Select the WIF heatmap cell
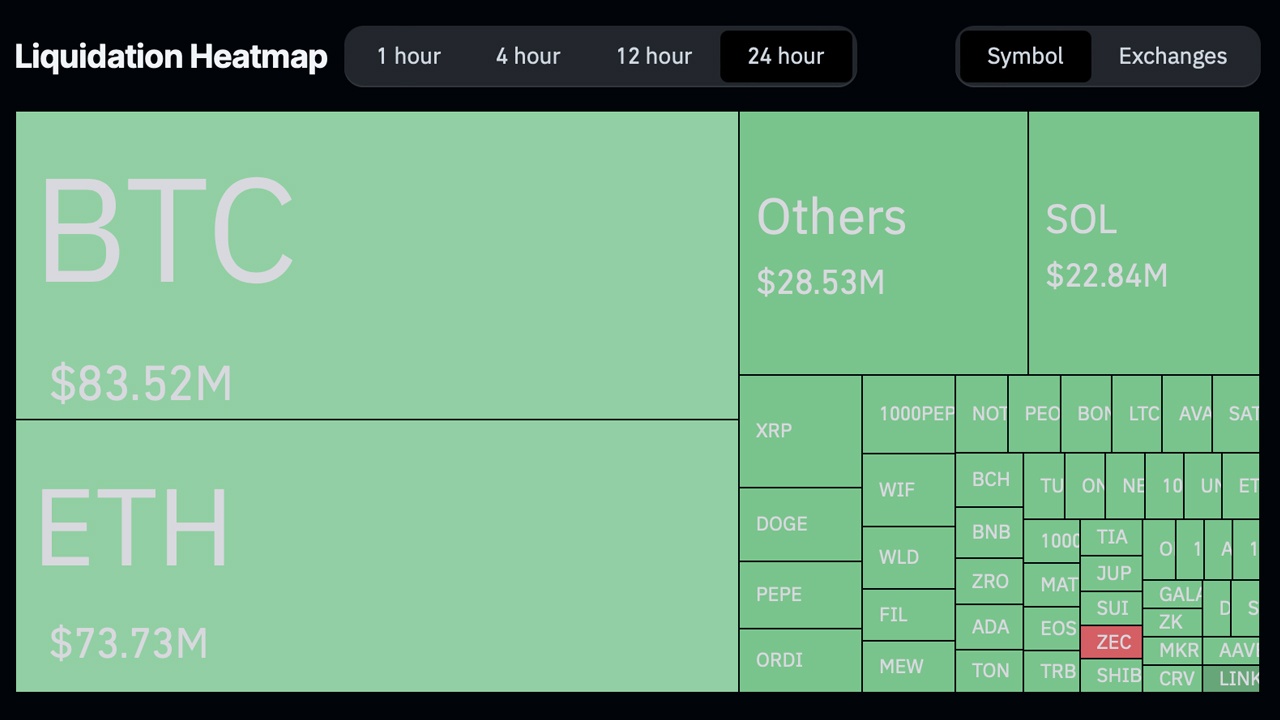The width and height of the screenshot is (1280, 720). 908,489
